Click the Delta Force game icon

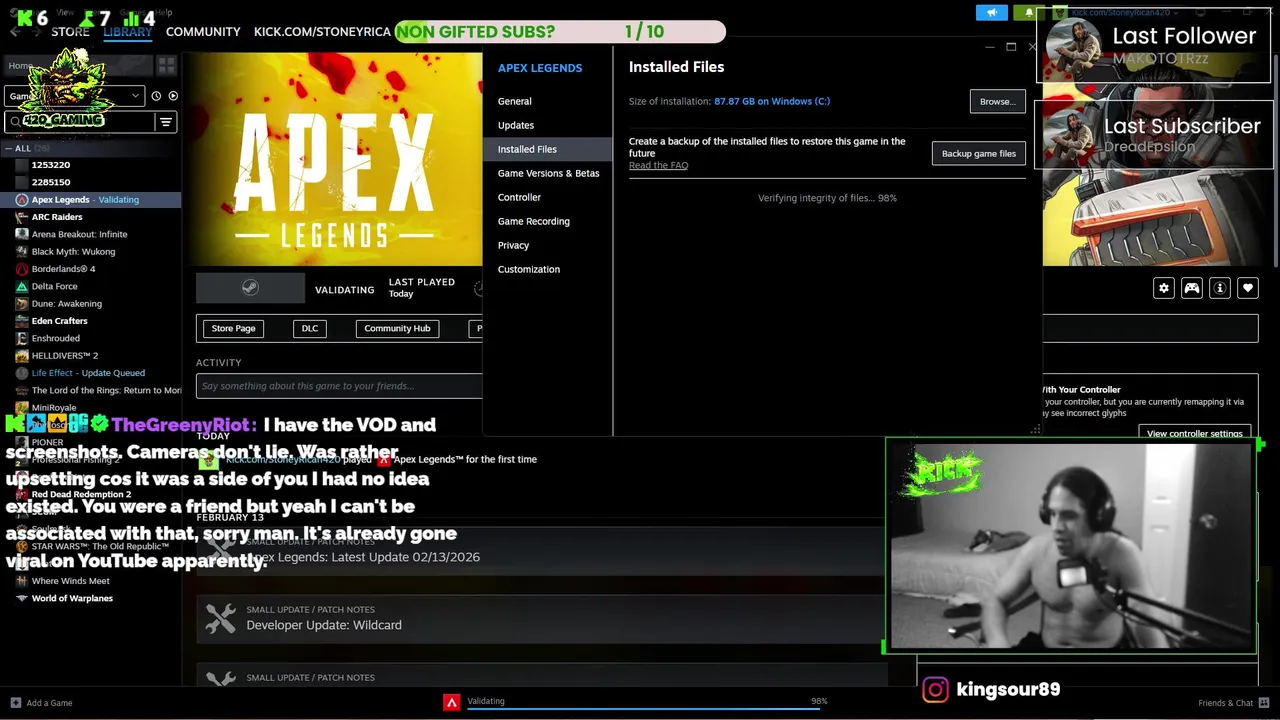[22, 286]
